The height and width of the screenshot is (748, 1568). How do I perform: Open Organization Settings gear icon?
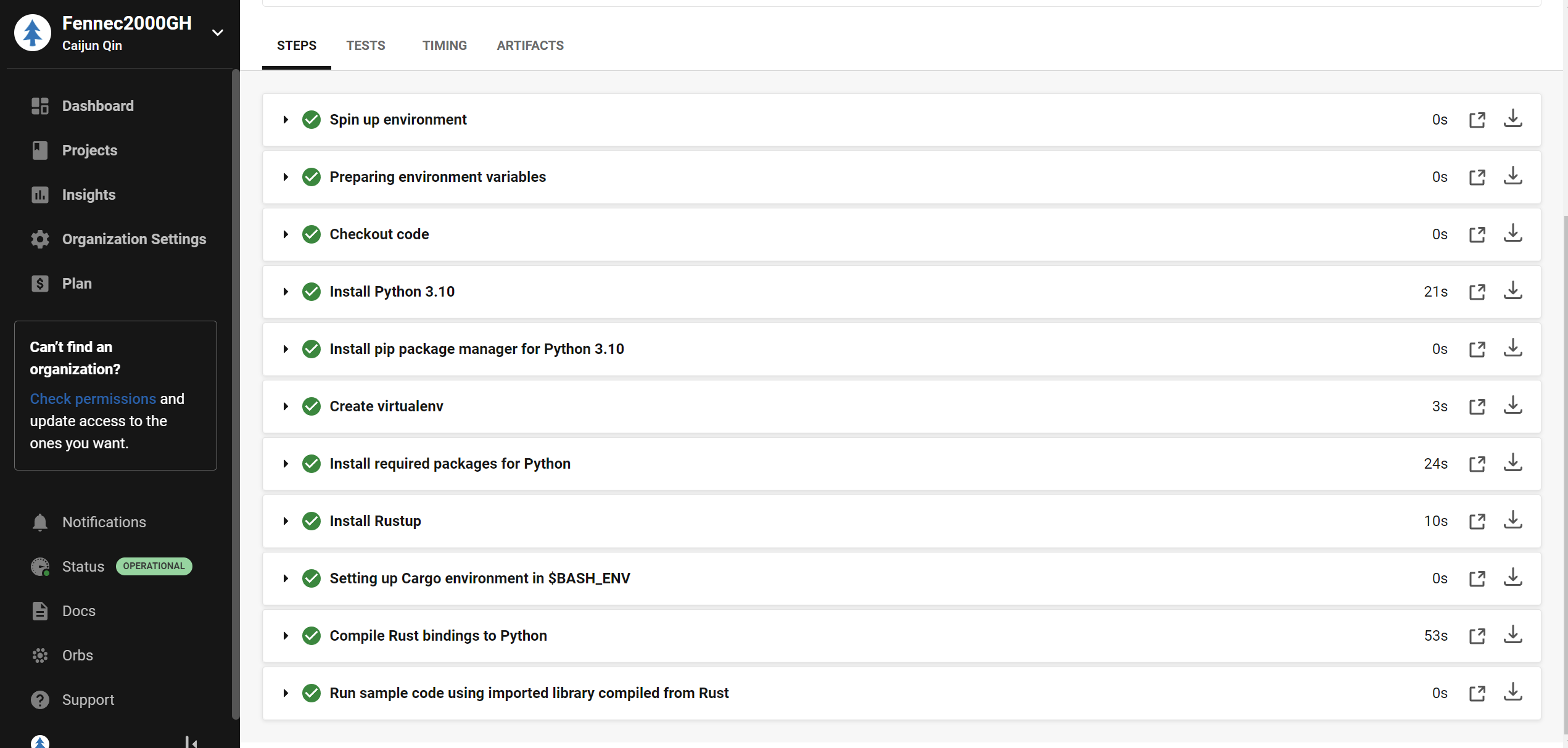[x=40, y=239]
